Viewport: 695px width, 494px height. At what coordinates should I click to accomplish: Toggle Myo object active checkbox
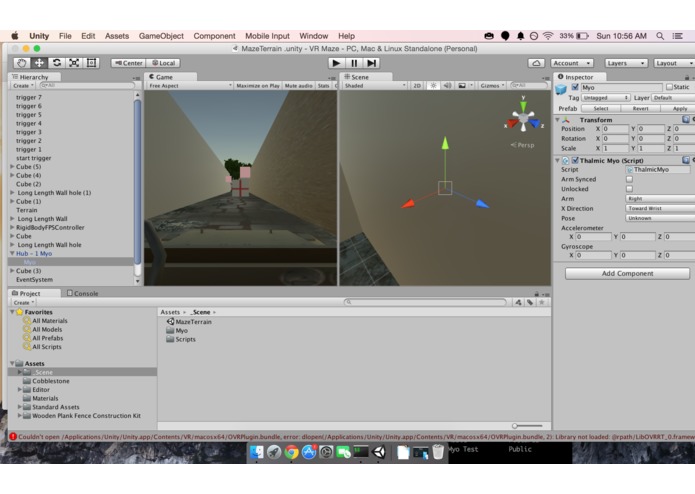coord(575,87)
